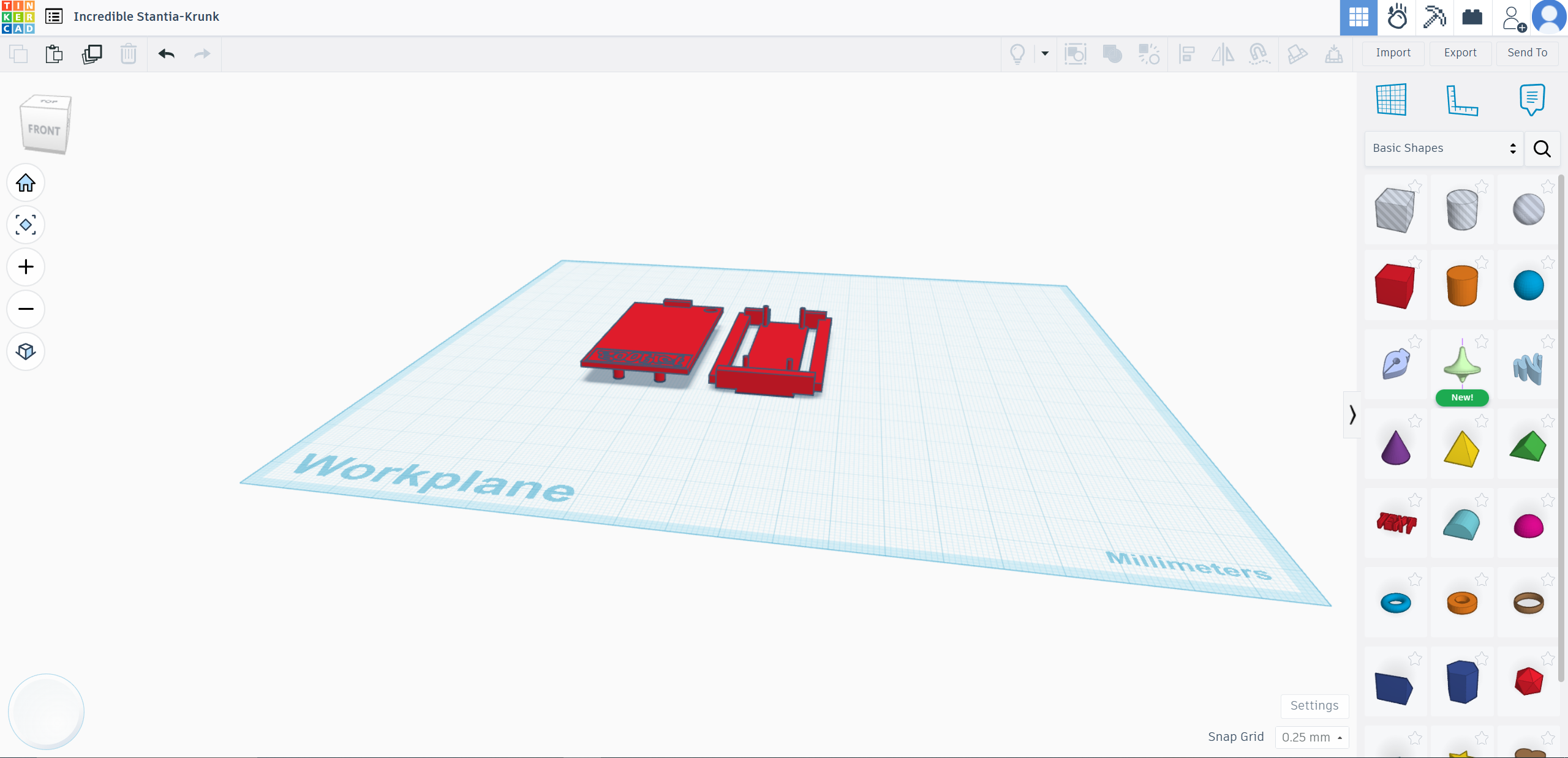Select the orange Cylinder shape
1568x758 pixels.
(x=1462, y=285)
